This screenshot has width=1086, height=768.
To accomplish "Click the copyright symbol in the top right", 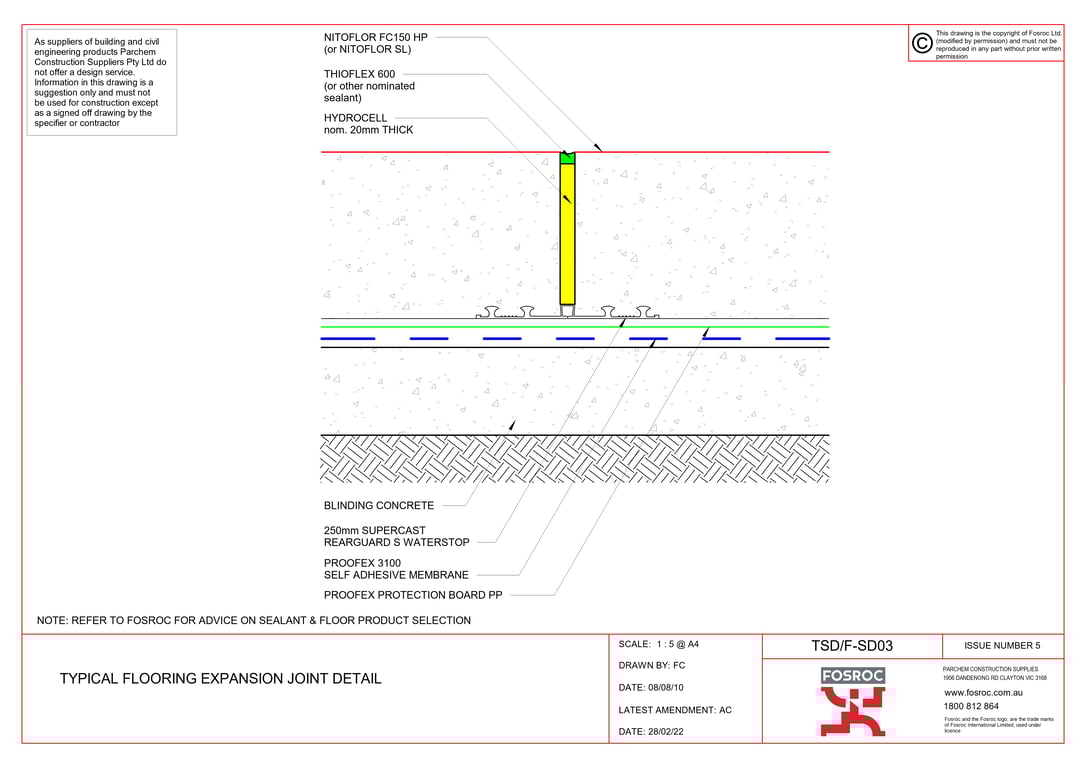I will point(919,42).
